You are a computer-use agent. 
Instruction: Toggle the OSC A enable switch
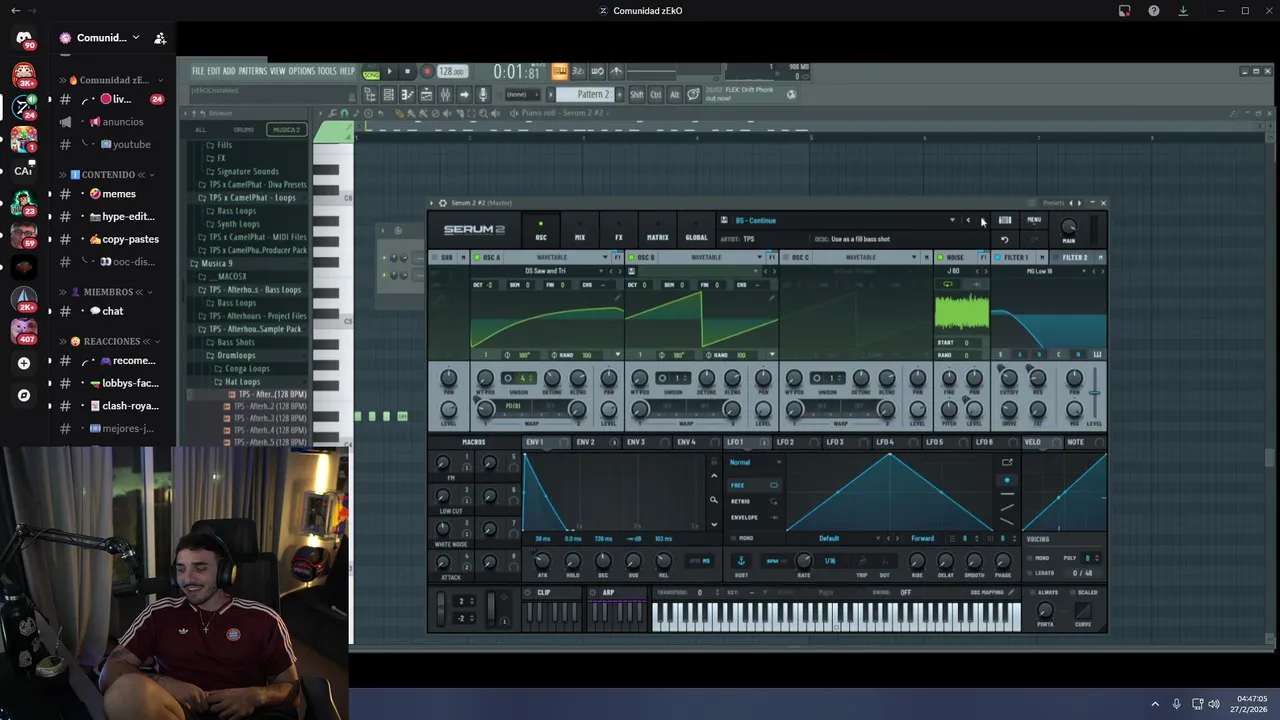point(477,257)
